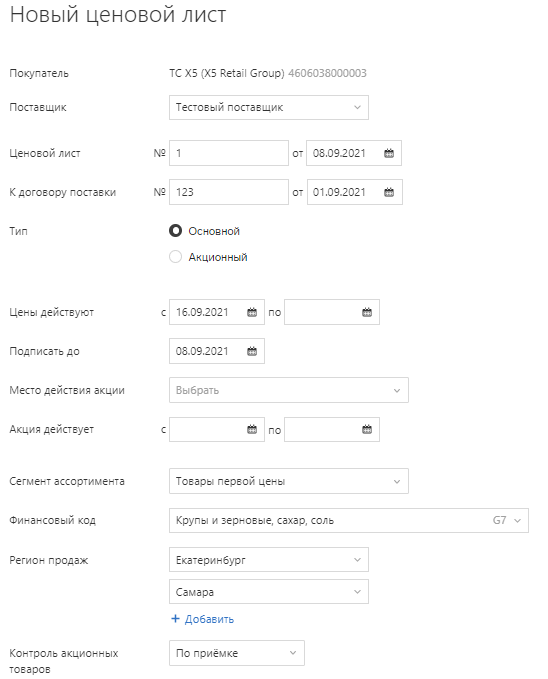
Task: Expand the financial code dropdown showing G7
Action: pyautogui.click(x=349, y=520)
